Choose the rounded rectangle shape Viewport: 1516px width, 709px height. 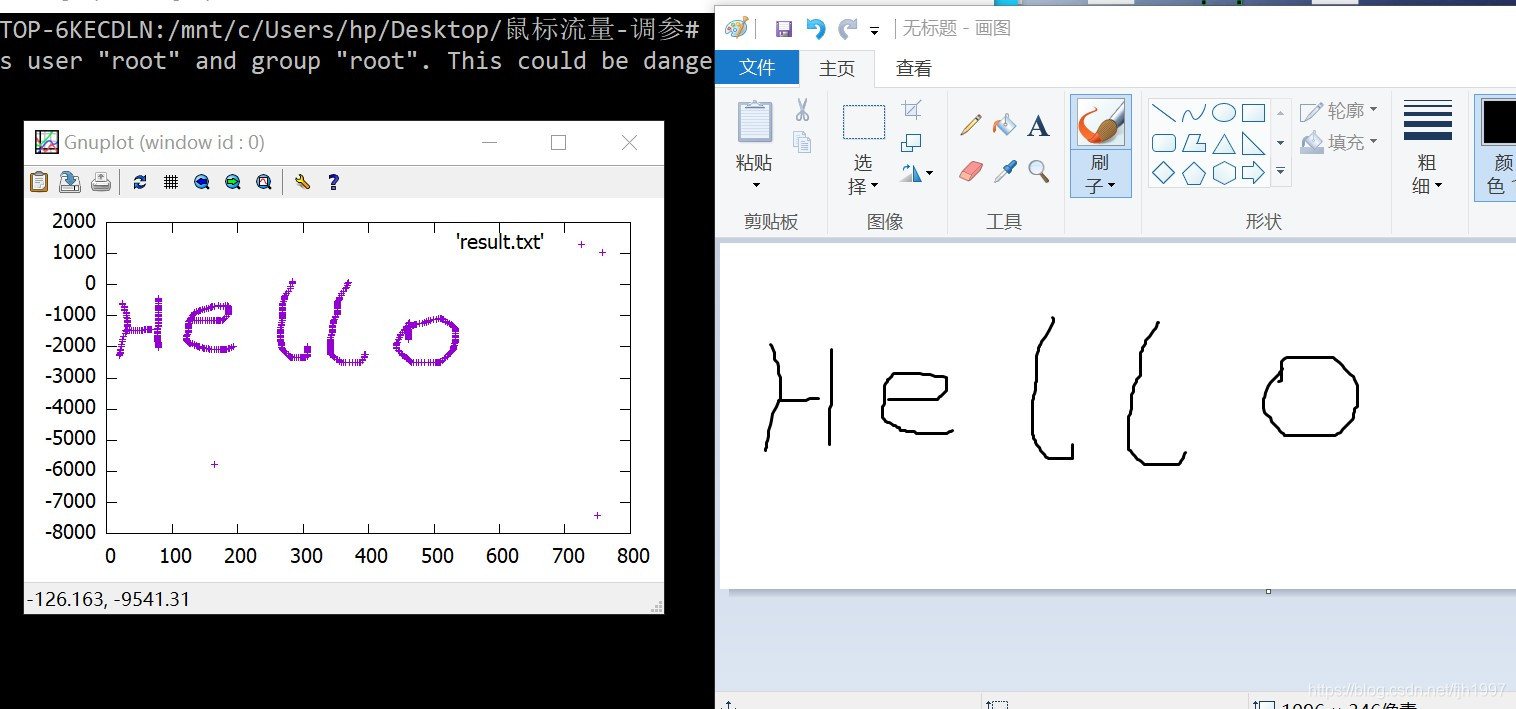click(x=1163, y=143)
